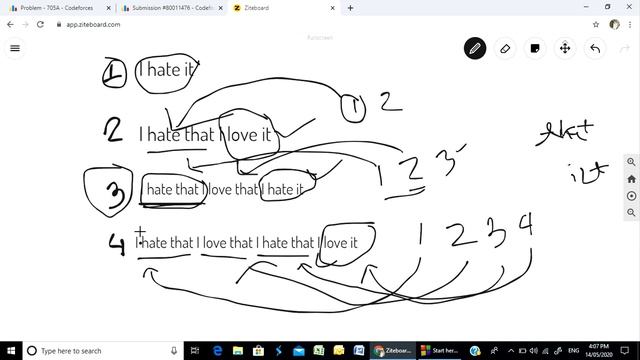The width and height of the screenshot is (640, 360).
Task: Select the pen drawing tool
Action: pos(475,49)
